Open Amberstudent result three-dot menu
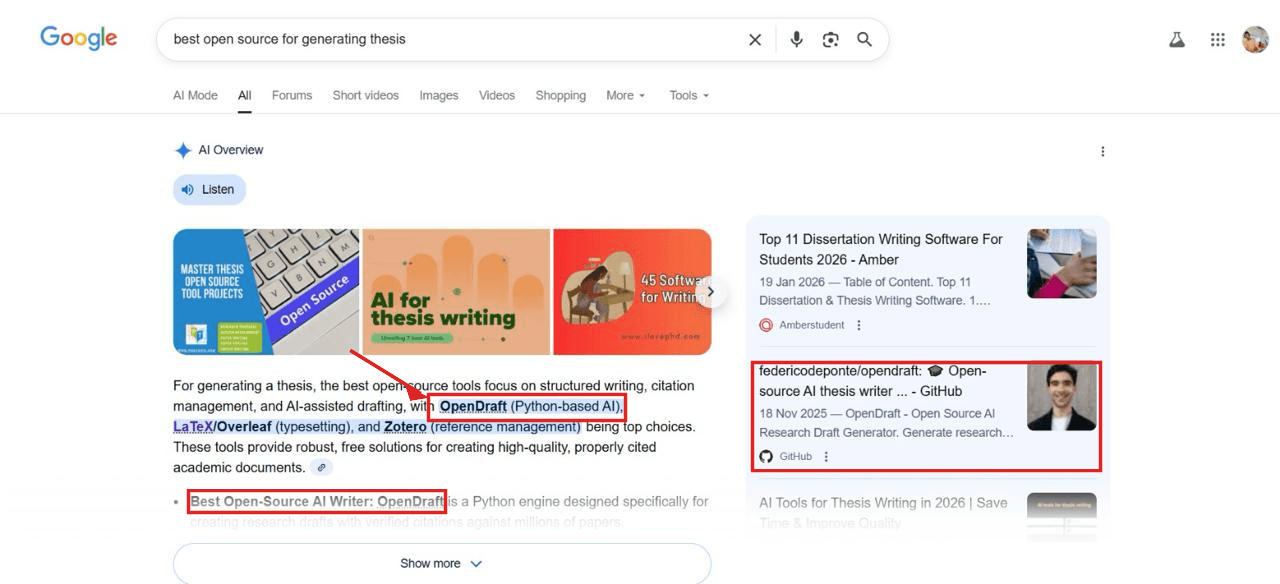The image size is (1280, 584). click(x=859, y=325)
